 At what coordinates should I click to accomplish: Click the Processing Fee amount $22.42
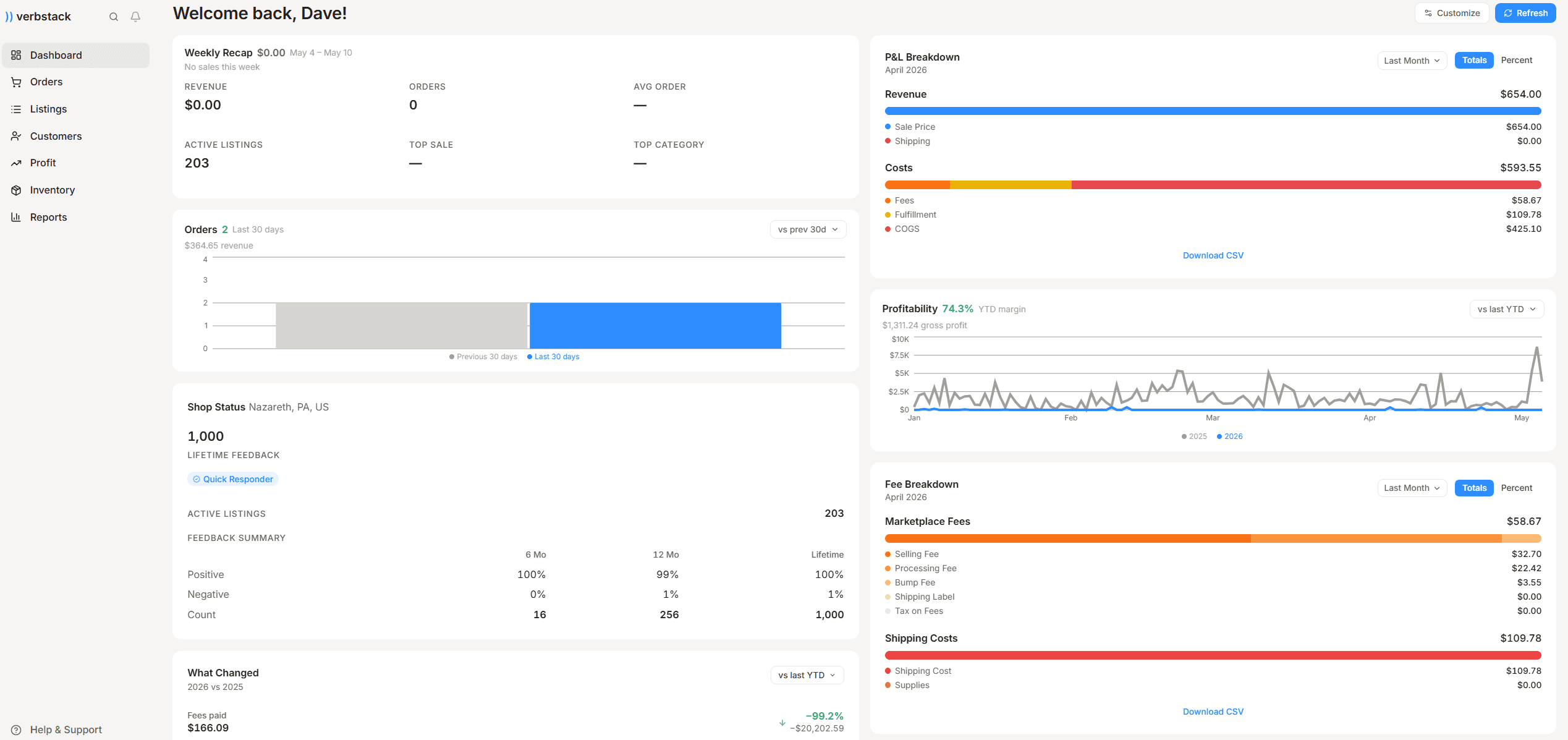(x=1526, y=568)
